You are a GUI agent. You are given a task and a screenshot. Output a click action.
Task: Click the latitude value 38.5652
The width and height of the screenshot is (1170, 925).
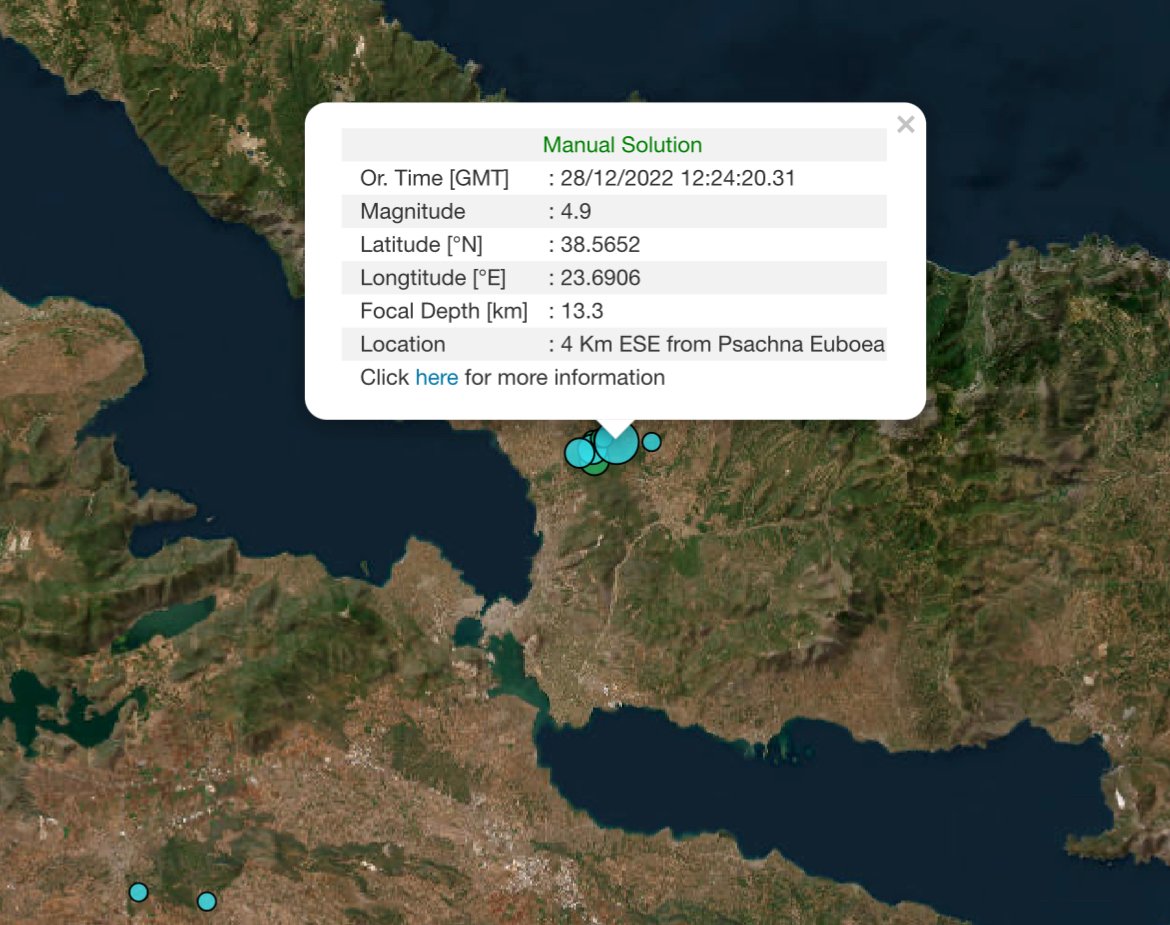coord(600,245)
